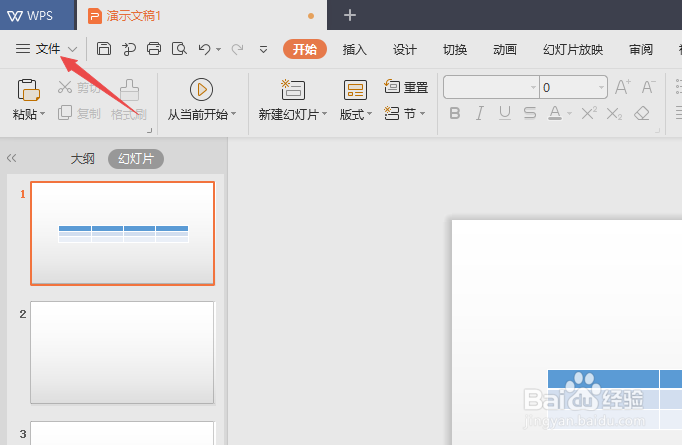
Task: Click the Save icon in quick toolbar
Action: [x=104, y=49]
